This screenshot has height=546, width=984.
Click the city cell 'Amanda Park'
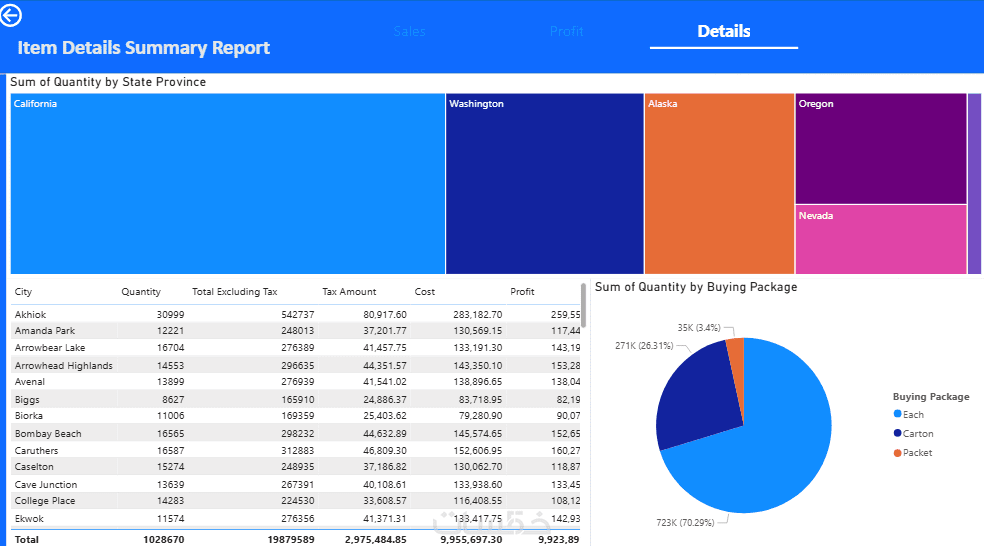(x=45, y=331)
